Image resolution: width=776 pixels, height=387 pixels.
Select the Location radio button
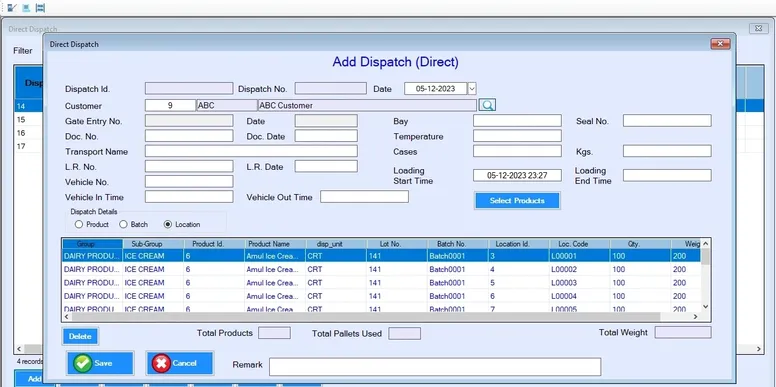pyautogui.click(x=168, y=224)
